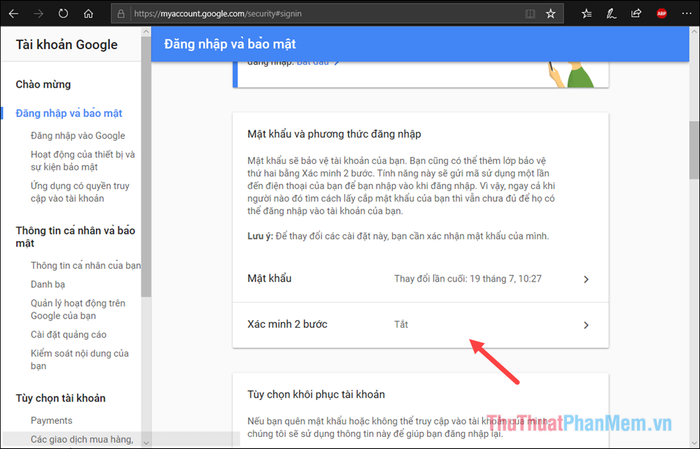The height and width of the screenshot is (449, 700).
Task: Toggle reading view icon in address bar
Action: [x=530, y=14]
